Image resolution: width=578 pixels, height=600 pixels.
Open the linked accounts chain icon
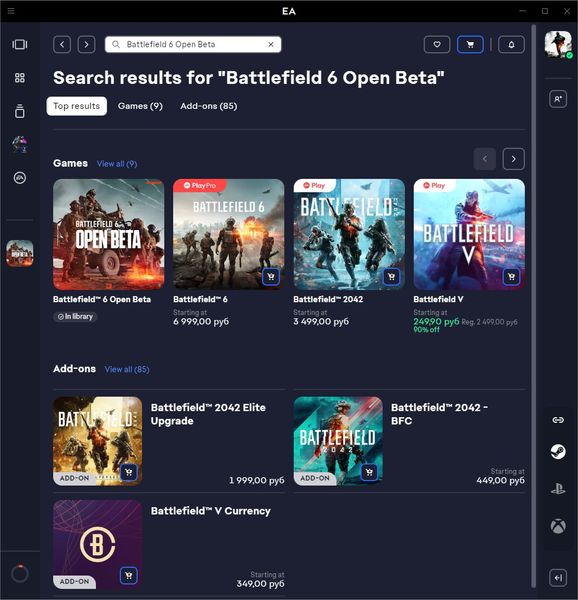tap(558, 420)
